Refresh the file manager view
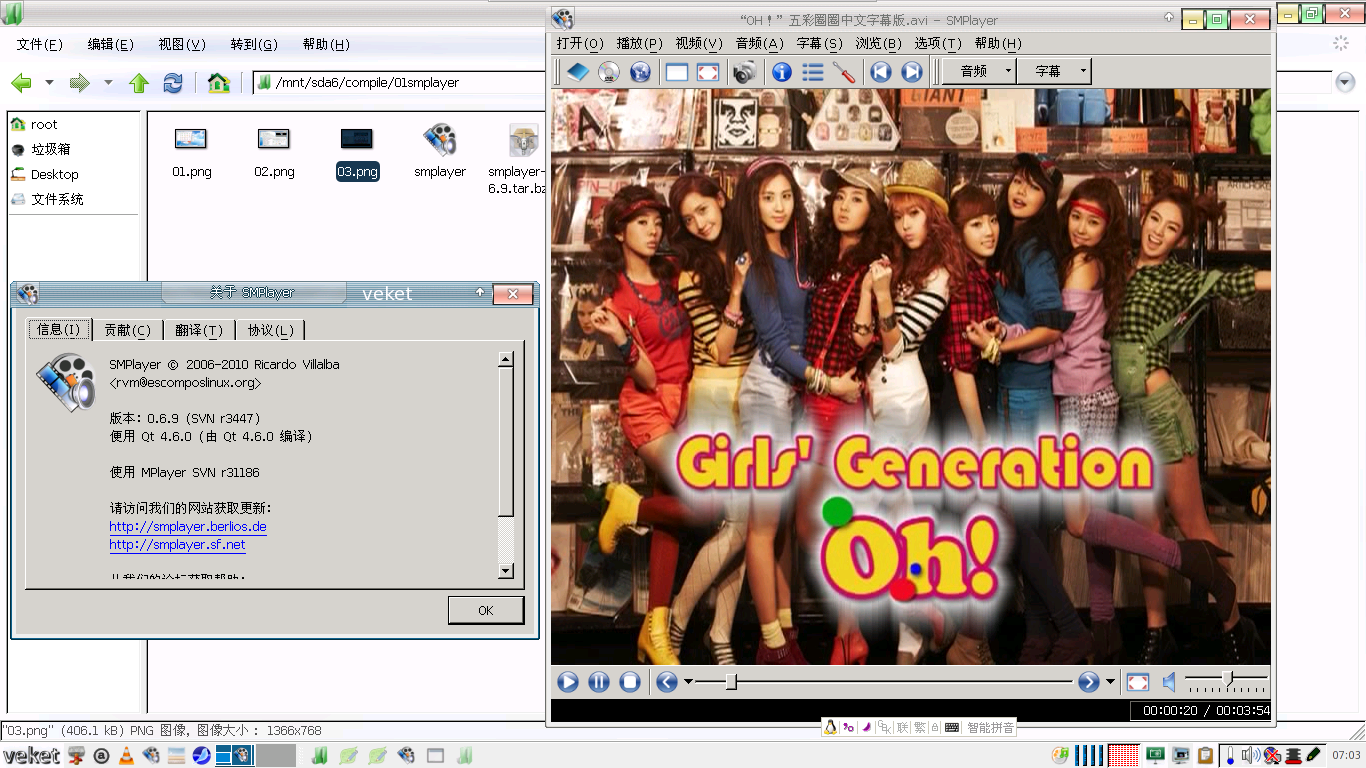This screenshot has height=768, width=1366. [173, 83]
